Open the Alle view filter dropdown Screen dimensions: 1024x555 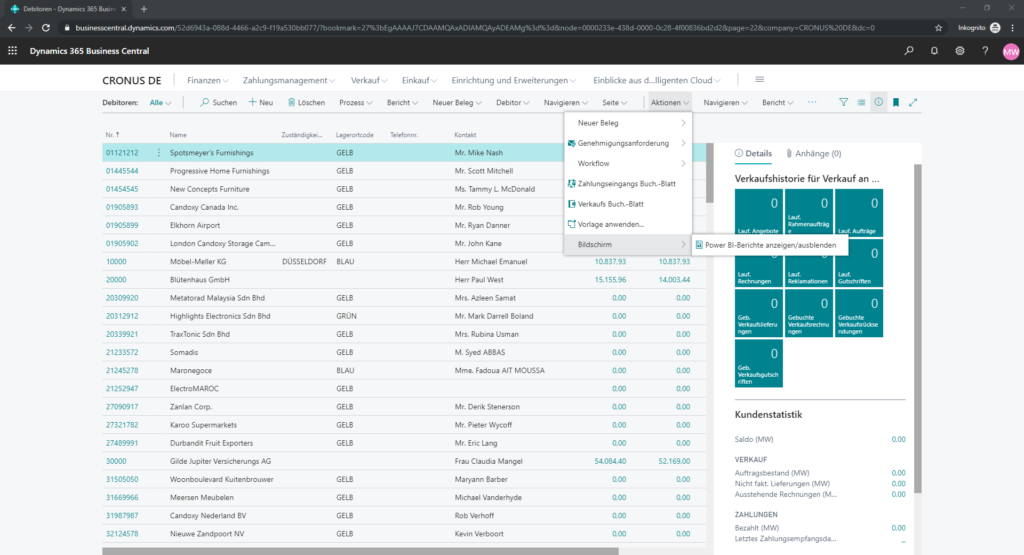coord(160,103)
